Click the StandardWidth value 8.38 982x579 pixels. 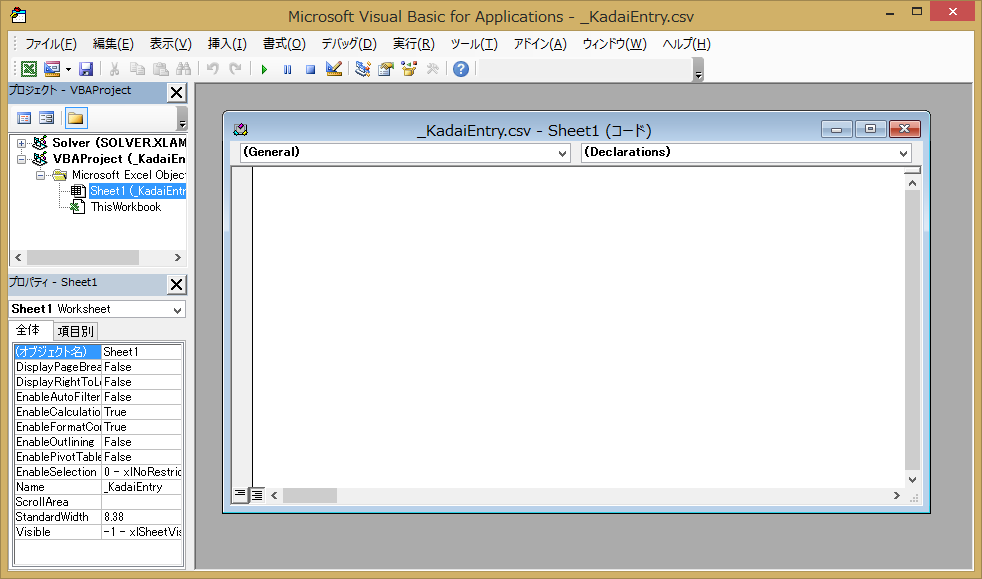tap(142, 517)
